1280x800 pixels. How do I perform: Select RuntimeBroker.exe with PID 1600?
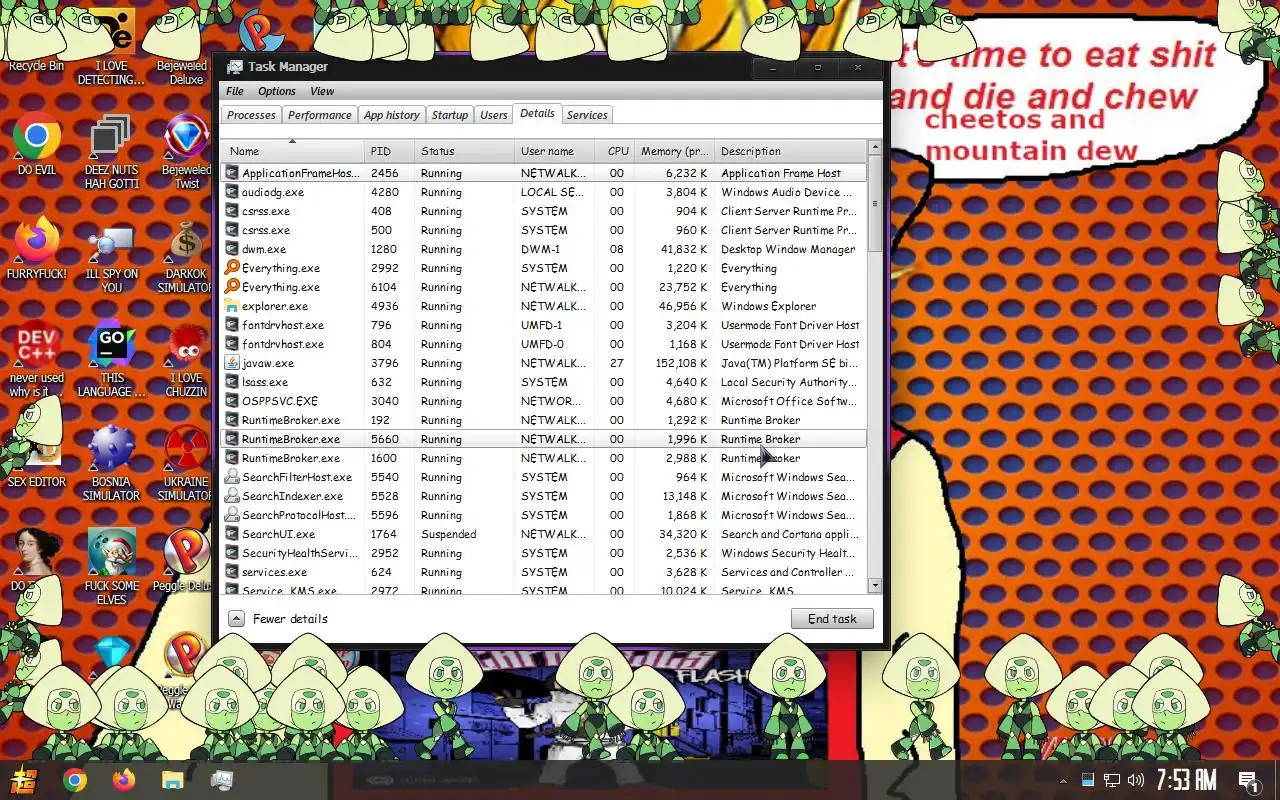pos(543,458)
